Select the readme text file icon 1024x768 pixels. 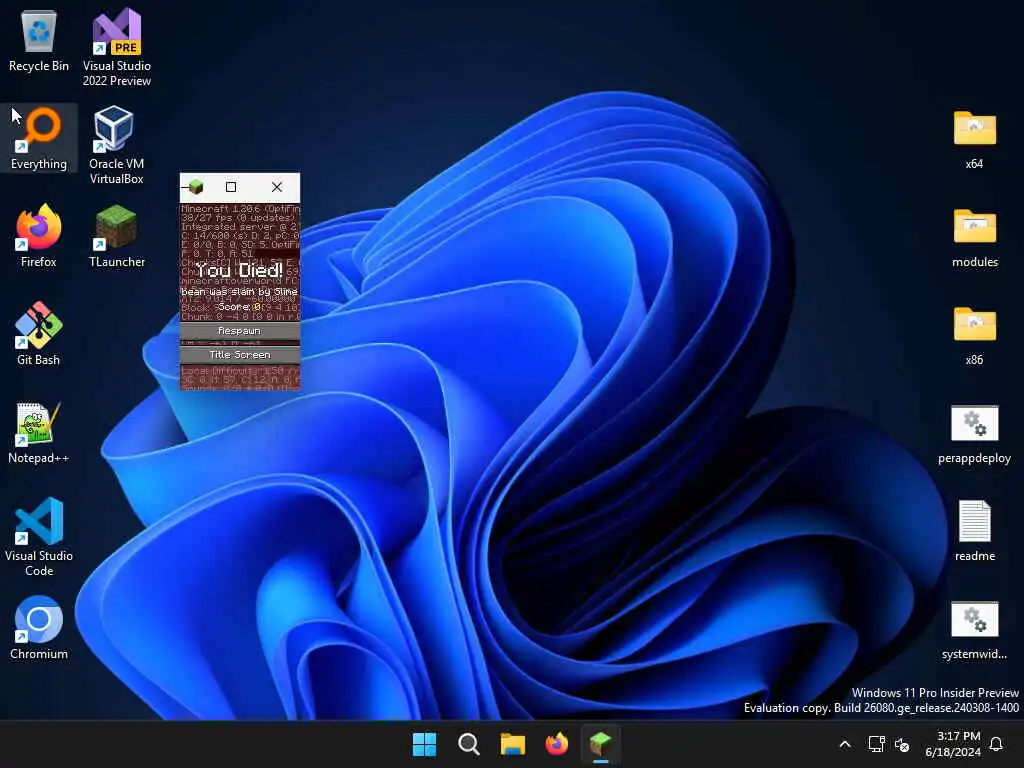tap(974, 530)
